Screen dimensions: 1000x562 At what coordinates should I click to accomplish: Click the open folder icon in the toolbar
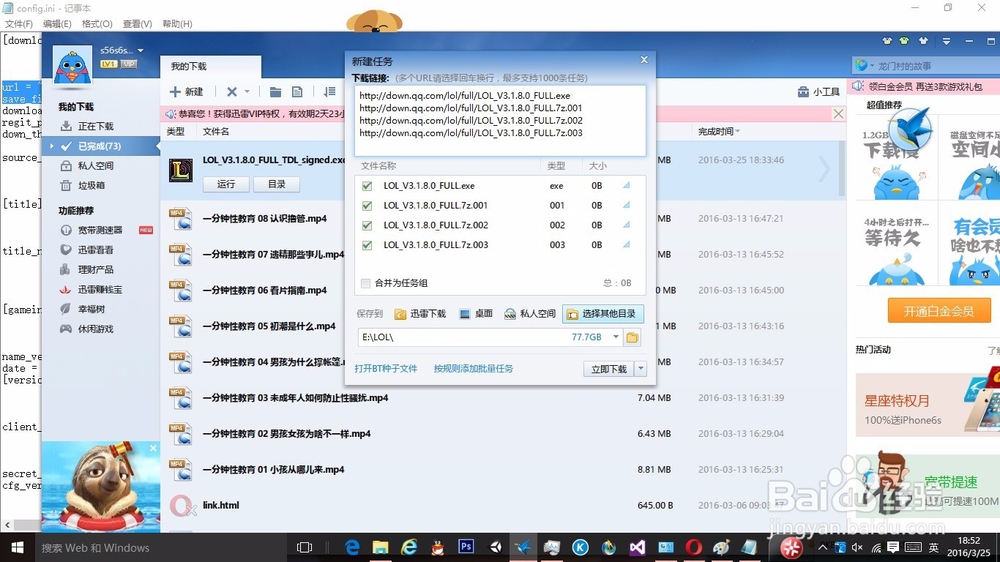pos(275,92)
